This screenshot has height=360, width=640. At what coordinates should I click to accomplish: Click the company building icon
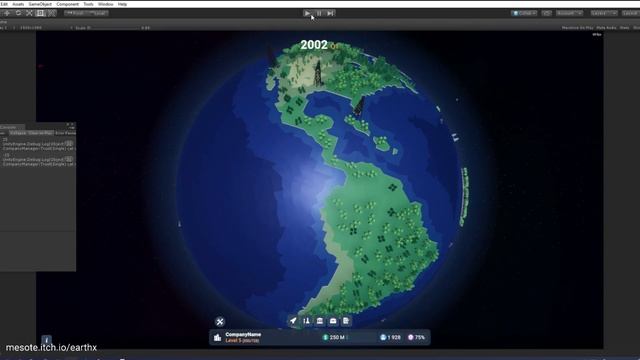(218, 338)
